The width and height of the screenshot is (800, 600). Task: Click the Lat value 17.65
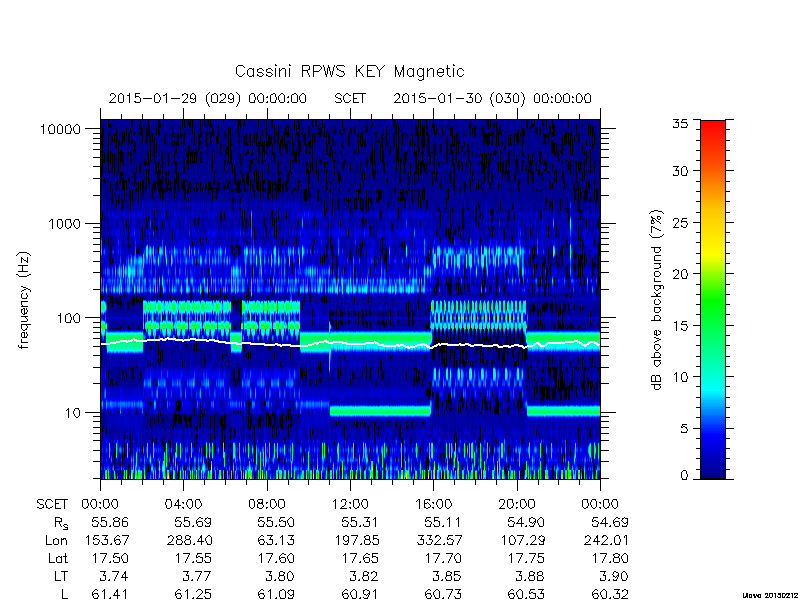pyautogui.click(x=360, y=558)
